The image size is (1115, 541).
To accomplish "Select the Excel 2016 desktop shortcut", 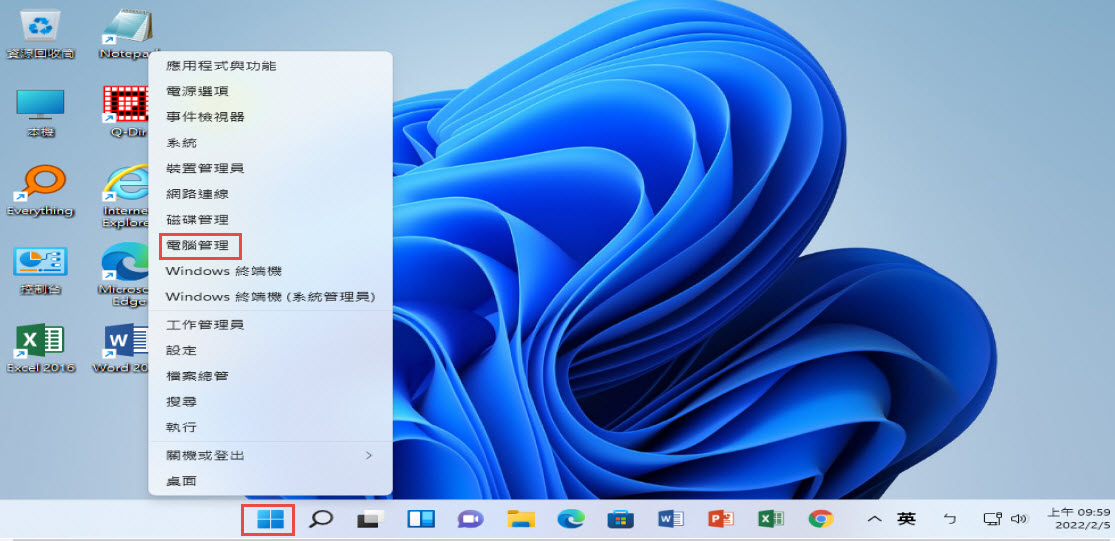I will 41,348.
